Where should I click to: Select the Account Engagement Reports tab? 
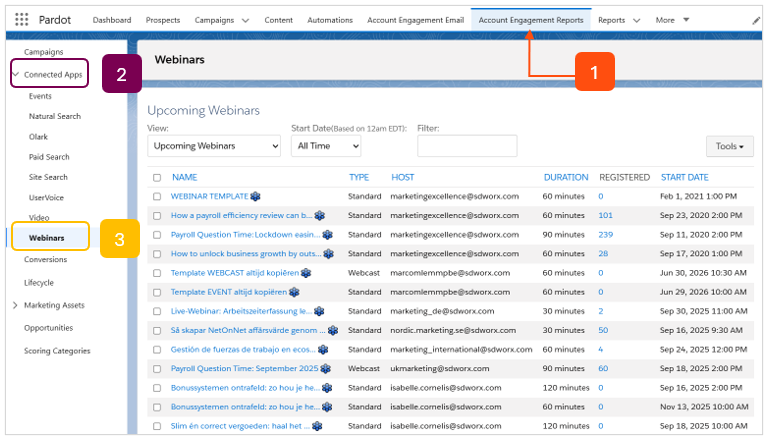[531, 20]
